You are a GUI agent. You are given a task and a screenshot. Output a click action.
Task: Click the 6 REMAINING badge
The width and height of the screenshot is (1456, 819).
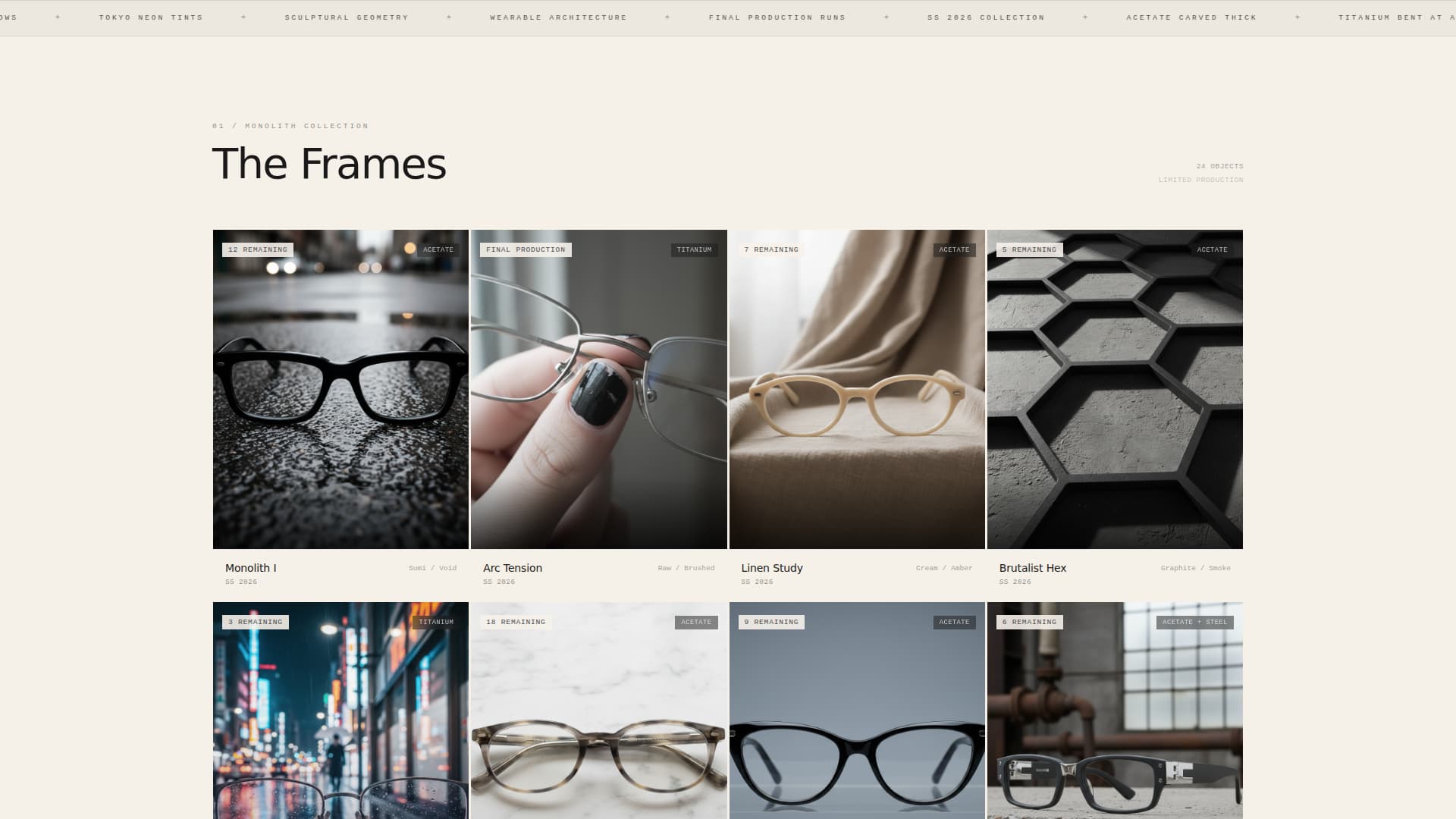click(1029, 622)
